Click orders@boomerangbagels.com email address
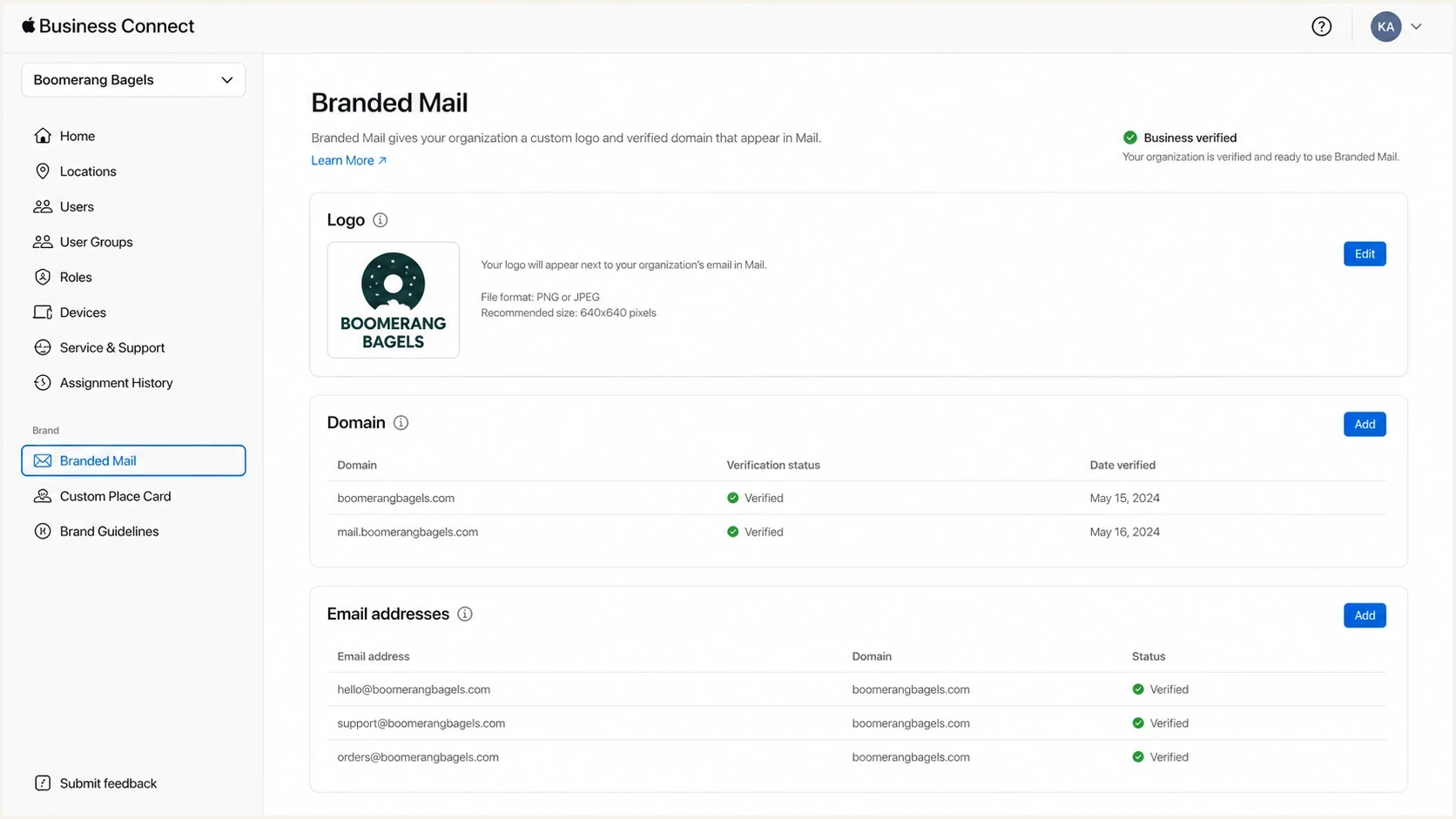This screenshot has width=1456, height=819. (x=418, y=757)
